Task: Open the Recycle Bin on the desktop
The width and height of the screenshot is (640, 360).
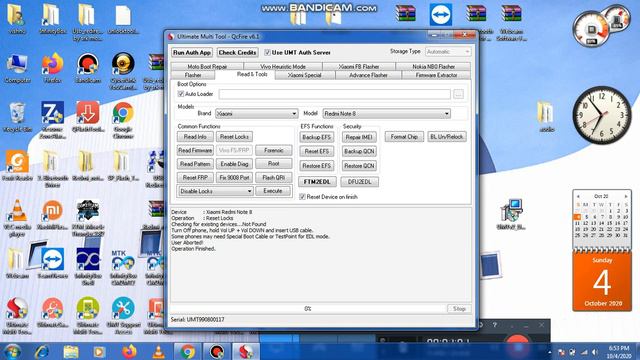Action: [x=17, y=118]
